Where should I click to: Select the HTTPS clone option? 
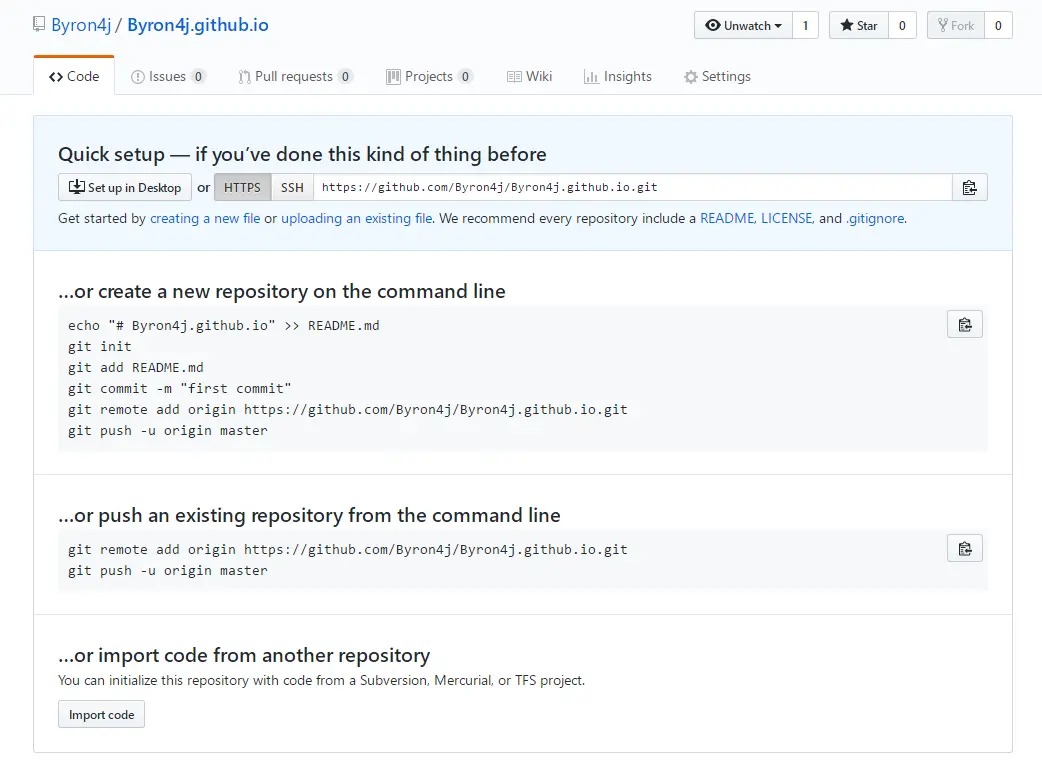243,187
